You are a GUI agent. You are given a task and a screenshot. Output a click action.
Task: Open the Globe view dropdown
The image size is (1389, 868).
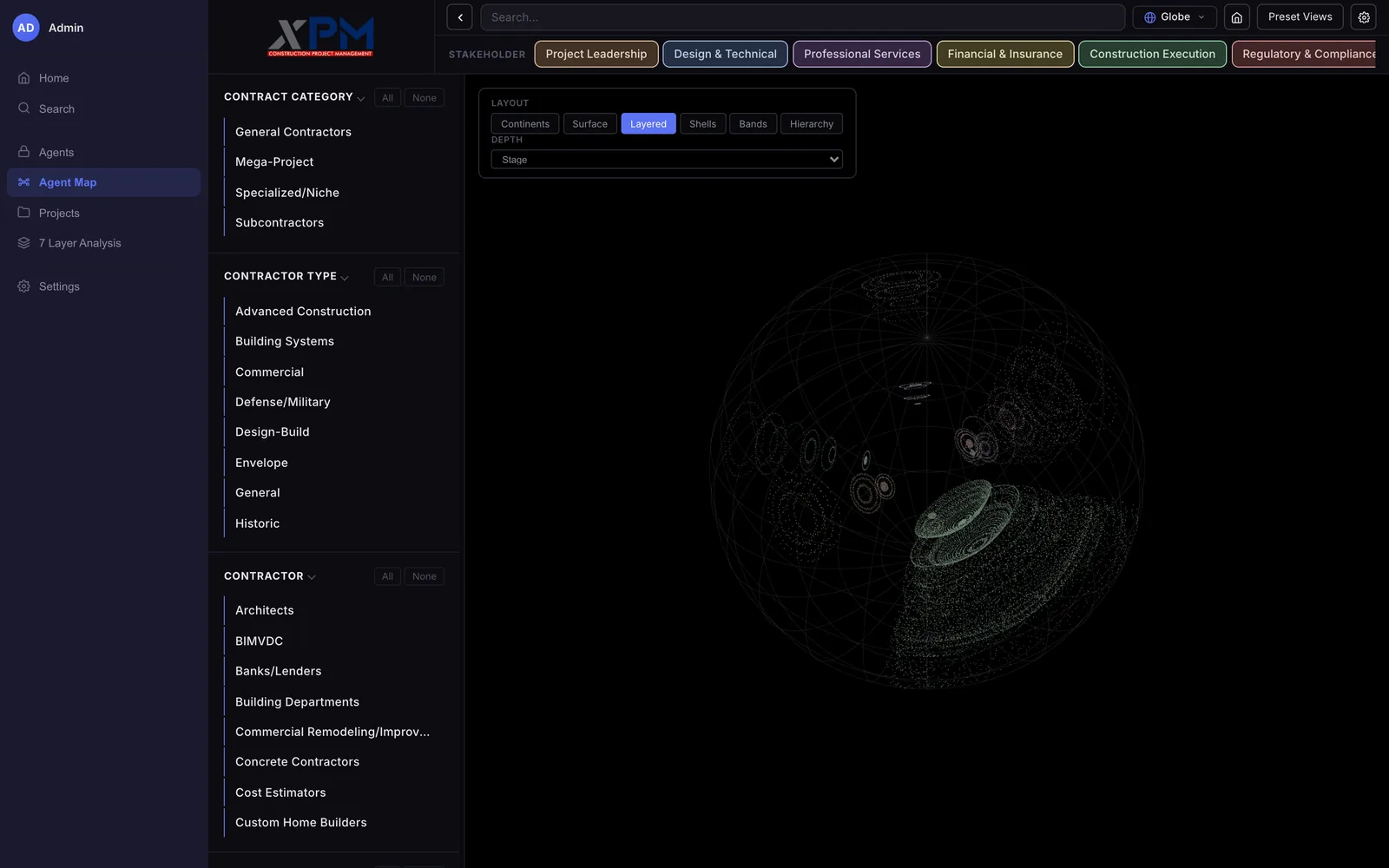point(1174,17)
